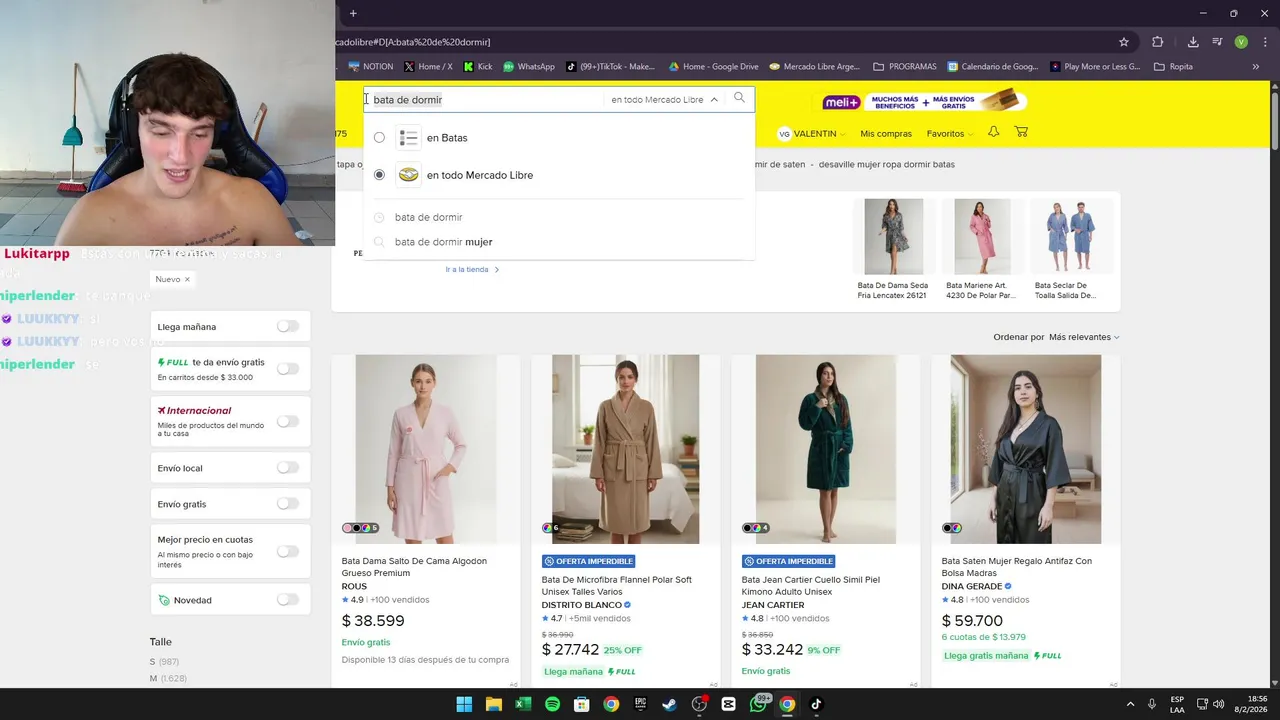1280x720 pixels.
Task: Open the media control icon in Chrome toolbar
Action: click(1217, 42)
